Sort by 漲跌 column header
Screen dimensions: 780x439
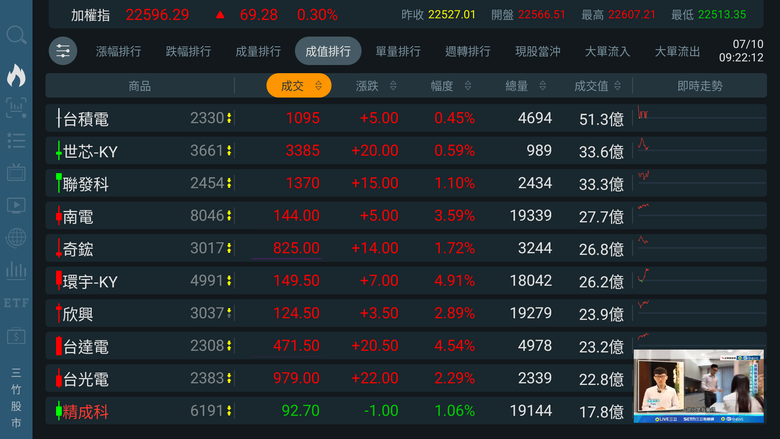coord(376,86)
